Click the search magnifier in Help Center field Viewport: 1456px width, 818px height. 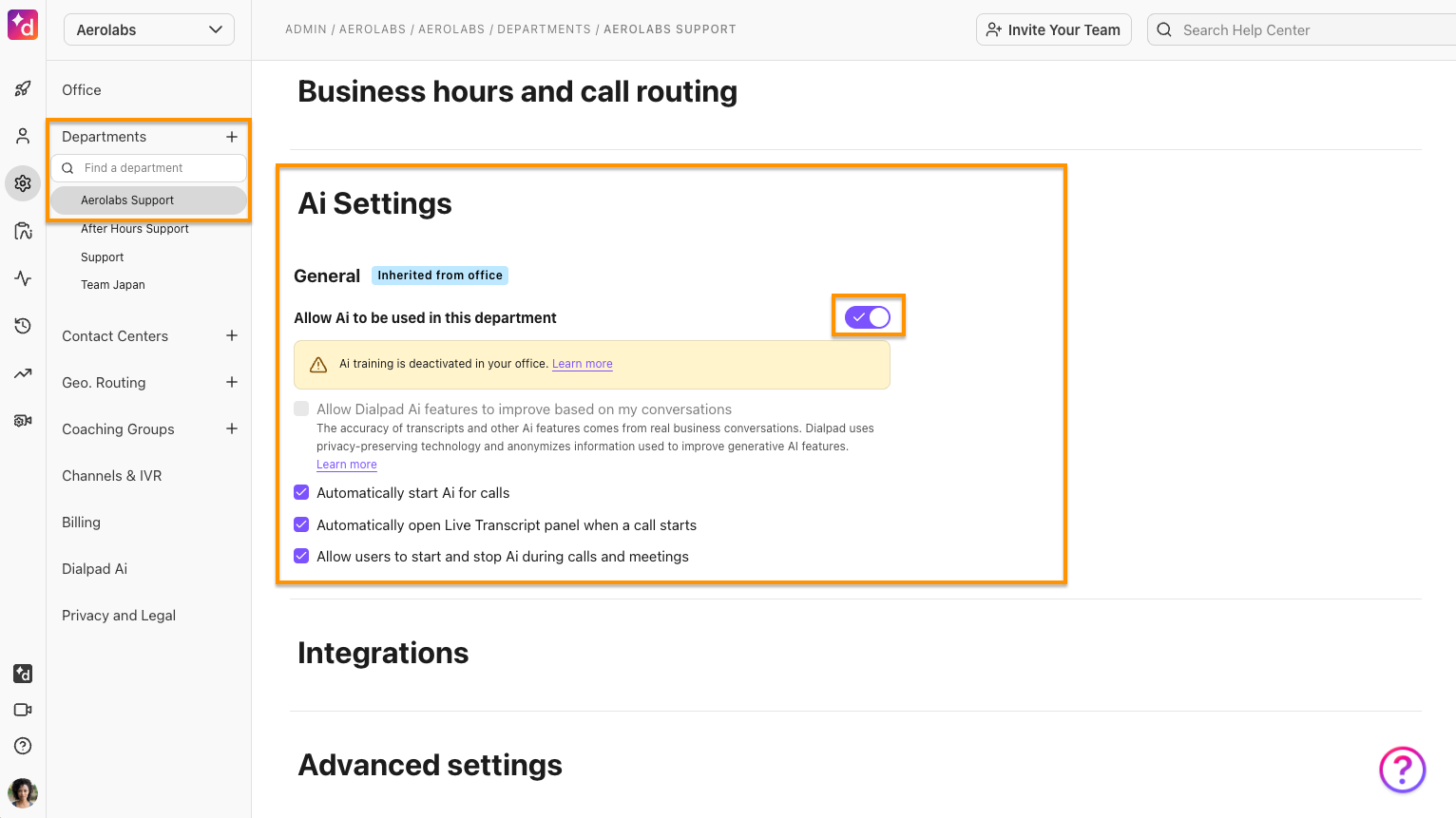(x=1164, y=29)
